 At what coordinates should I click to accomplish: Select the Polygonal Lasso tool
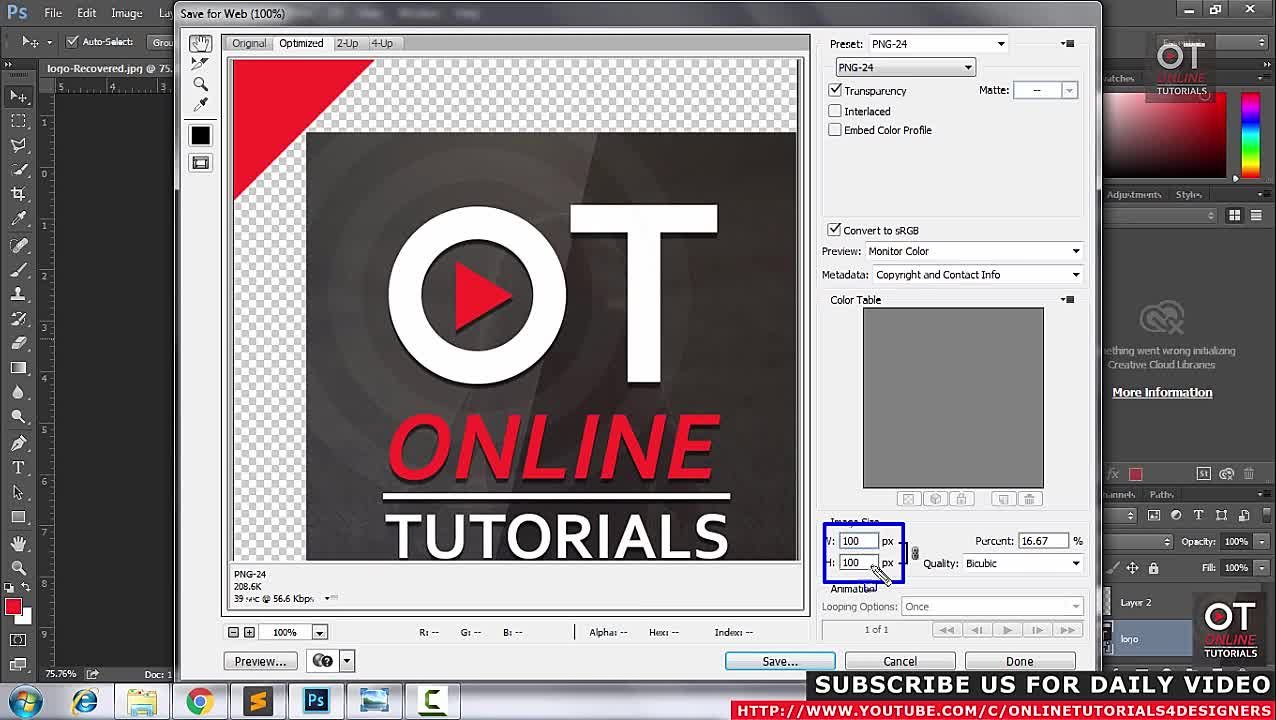coord(19,146)
